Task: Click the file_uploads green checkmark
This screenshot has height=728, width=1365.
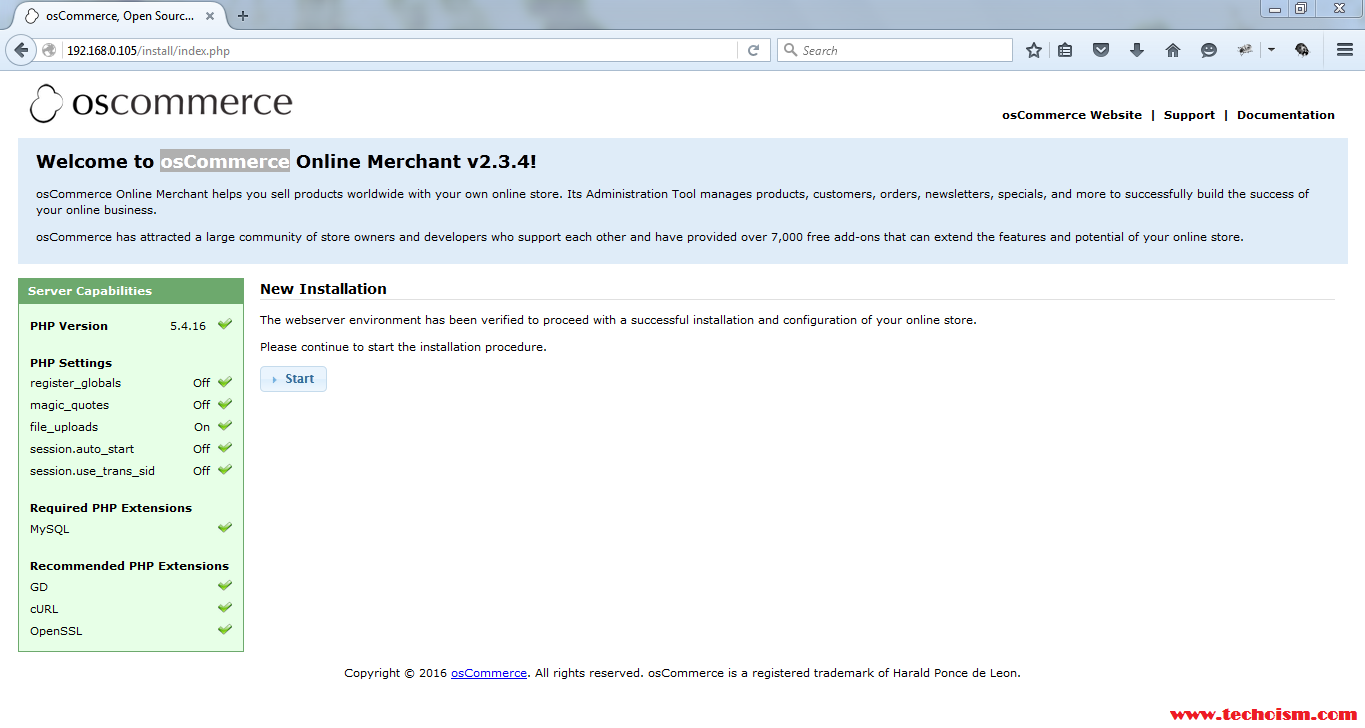Action: click(x=225, y=426)
